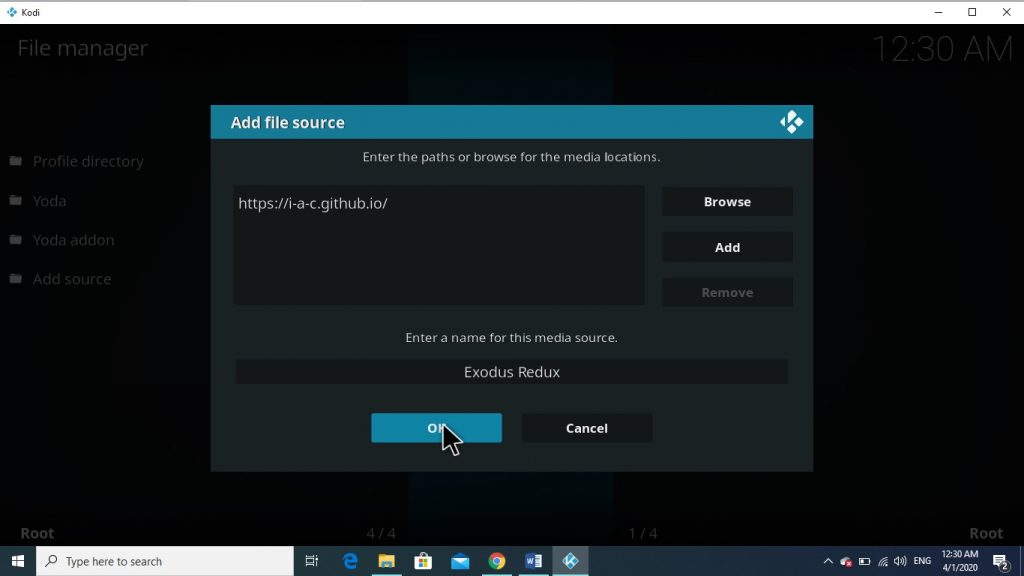Open the Mail app from the taskbar
Image resolution: width=1024 pixels, height=576 pixels.
460,561
